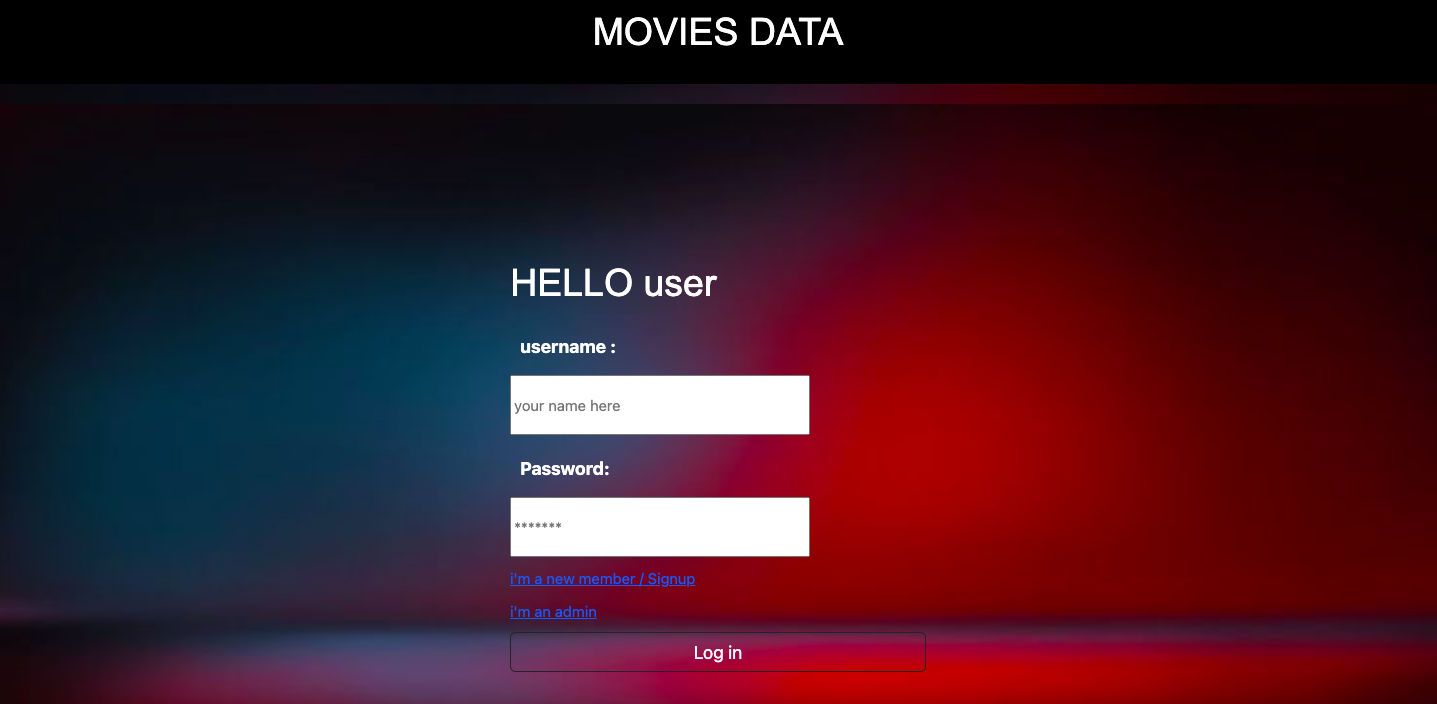Click the "username :" label
Screen dimensions: 1437x704
tap(567, 346)
